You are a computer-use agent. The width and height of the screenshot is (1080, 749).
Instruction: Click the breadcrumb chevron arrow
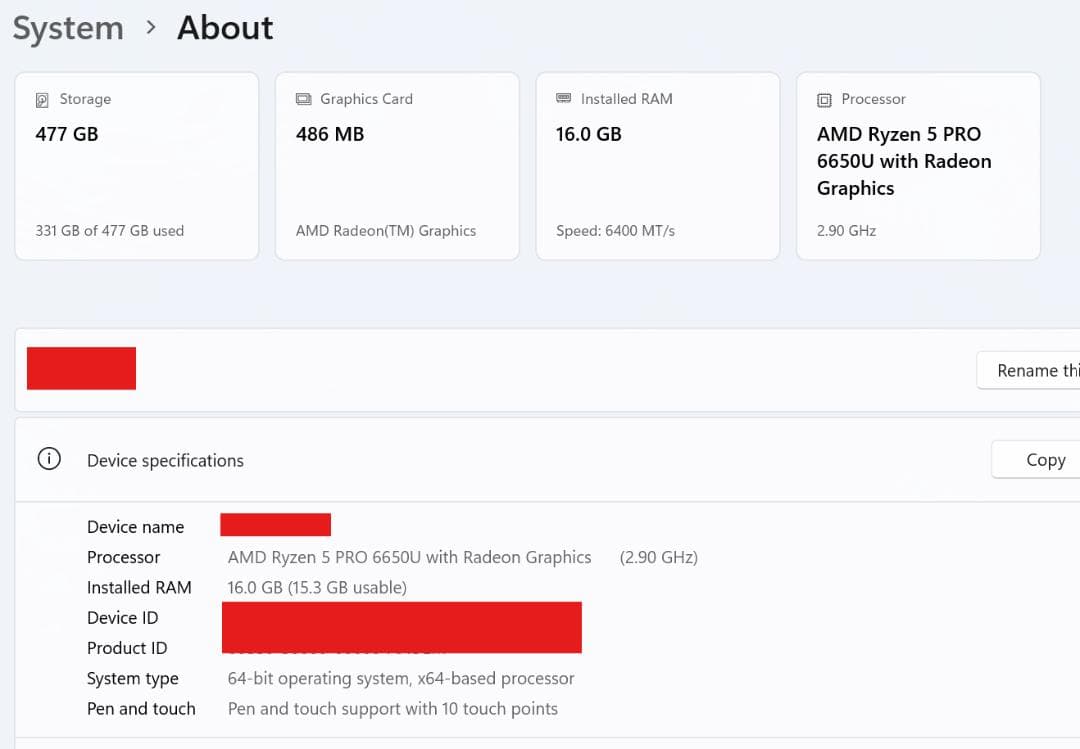[151, 28]
